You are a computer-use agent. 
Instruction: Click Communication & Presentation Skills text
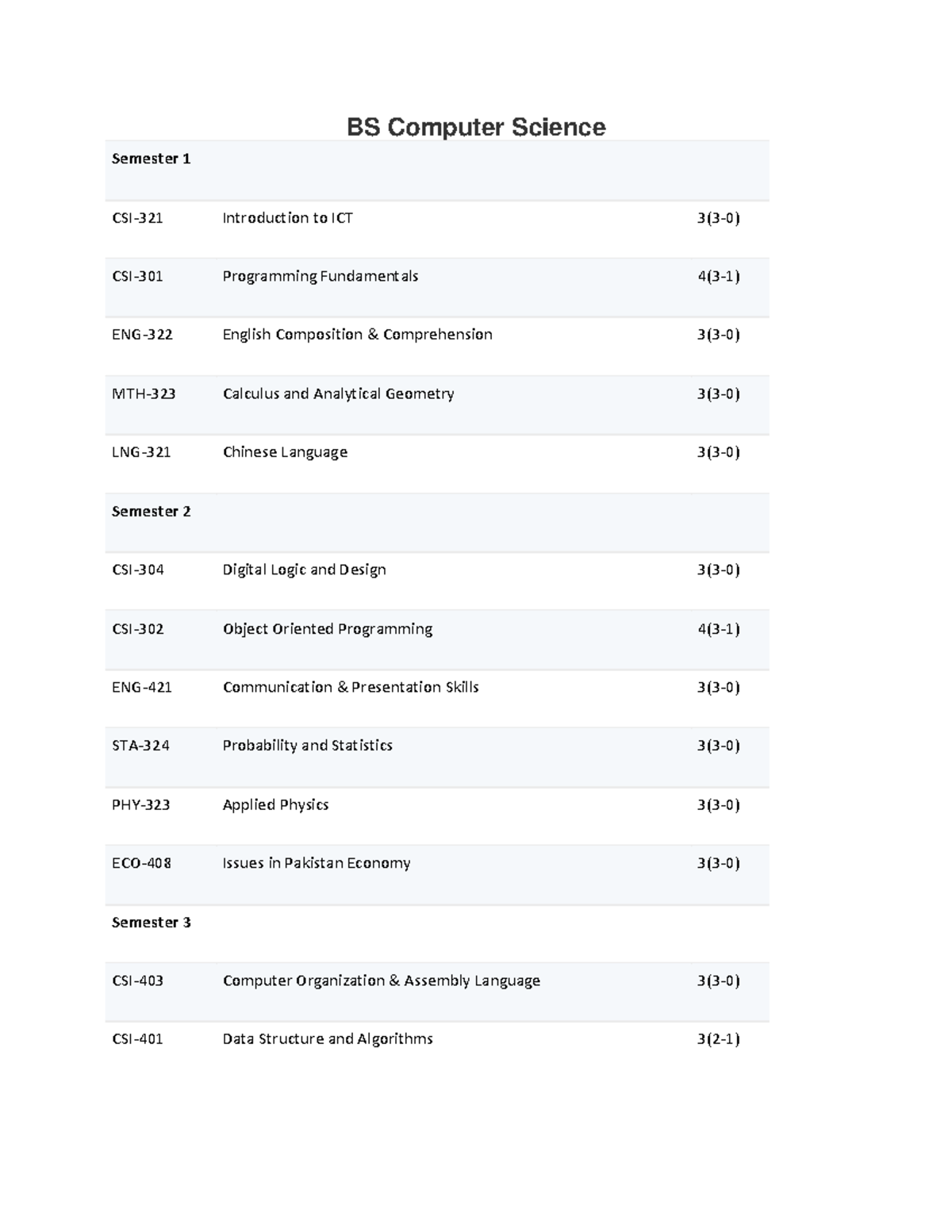(x=351, y=687)
